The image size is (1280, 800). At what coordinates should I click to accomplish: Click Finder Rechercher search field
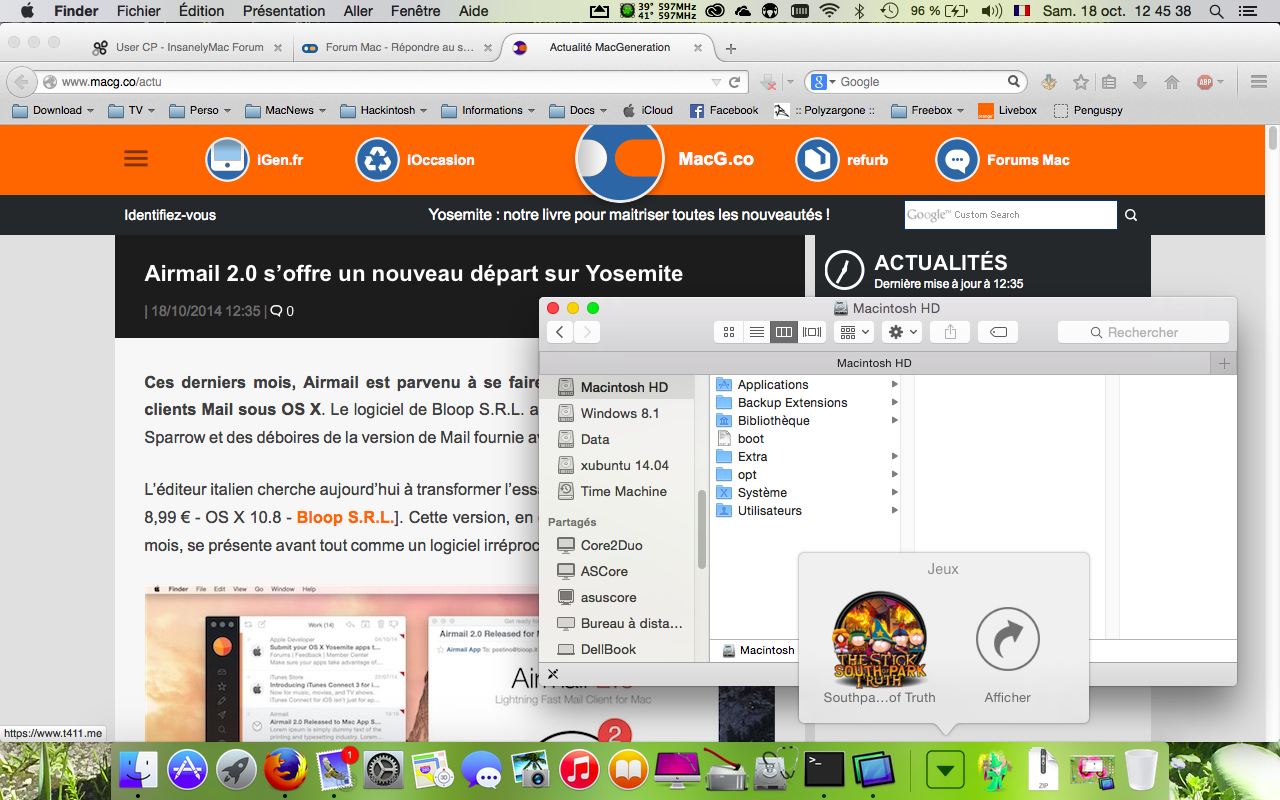[x=1143, y=332]
